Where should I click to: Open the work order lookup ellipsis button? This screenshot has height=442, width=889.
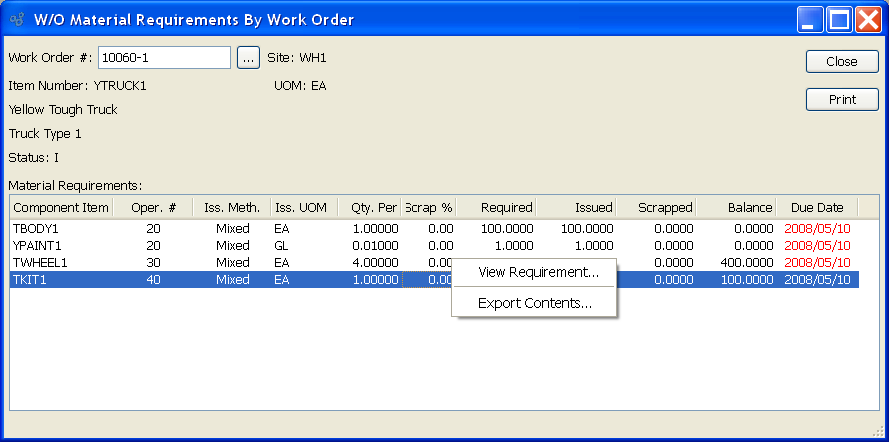coord(248,58)
